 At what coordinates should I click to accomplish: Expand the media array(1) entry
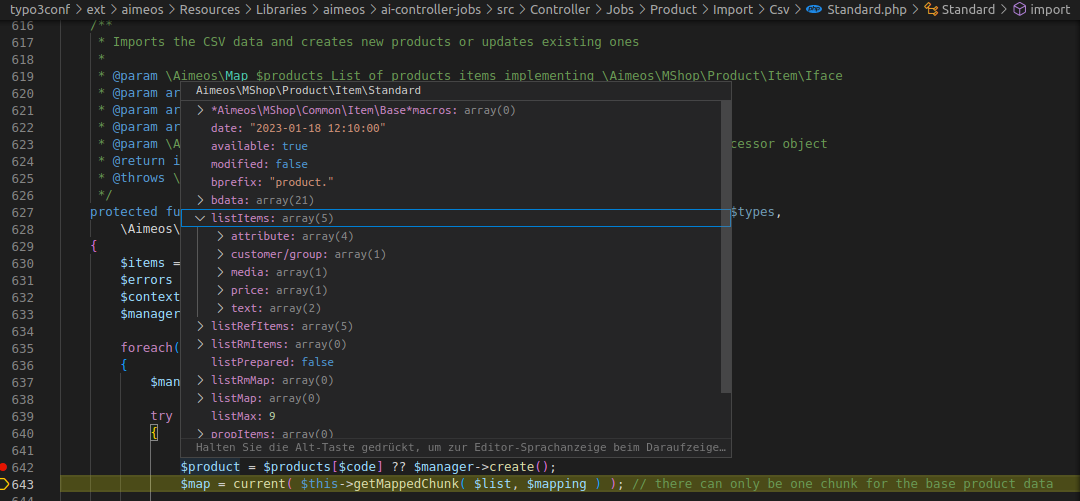tap(220, 272)
